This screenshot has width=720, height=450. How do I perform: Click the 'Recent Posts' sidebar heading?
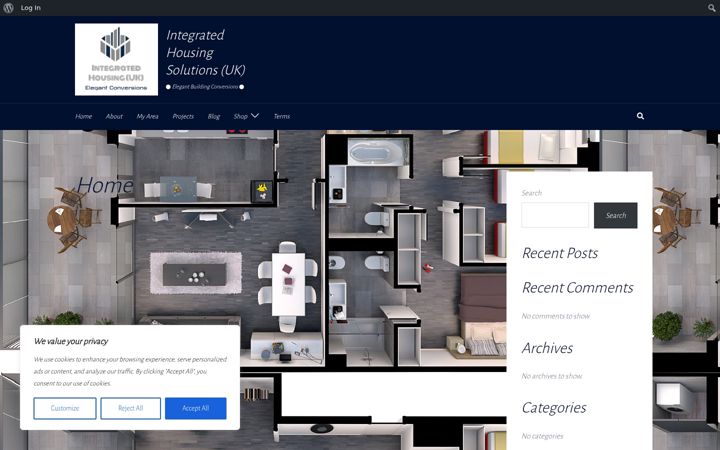coord(560,253)
